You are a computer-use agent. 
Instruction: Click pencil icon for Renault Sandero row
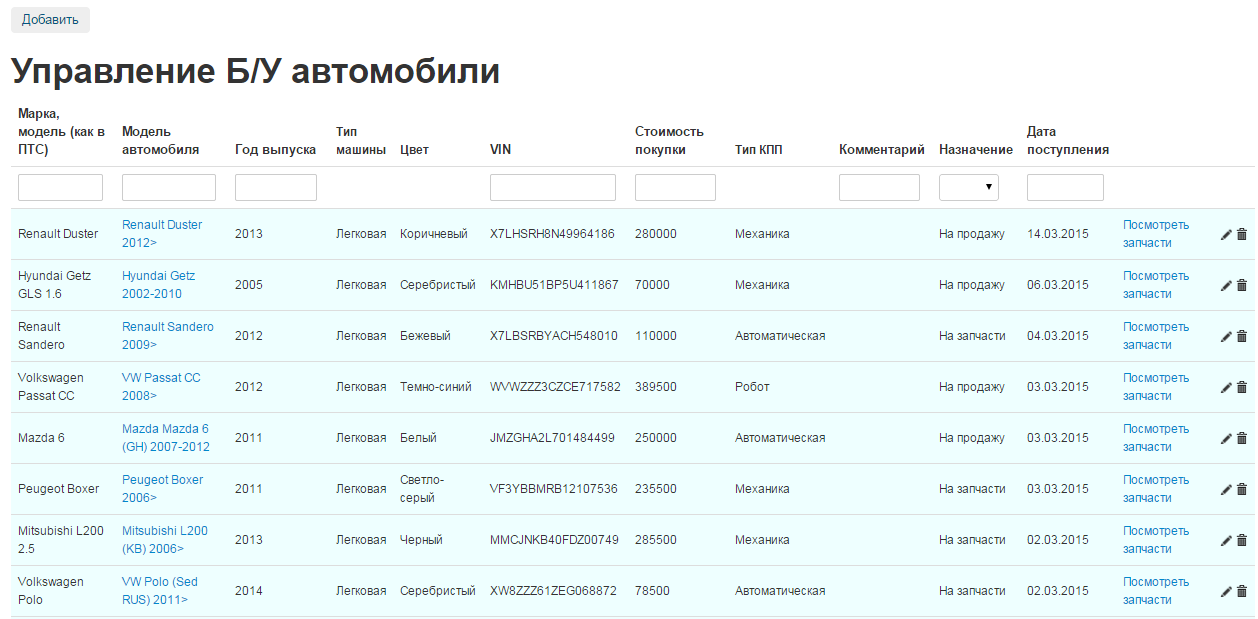click(1226, 336)
